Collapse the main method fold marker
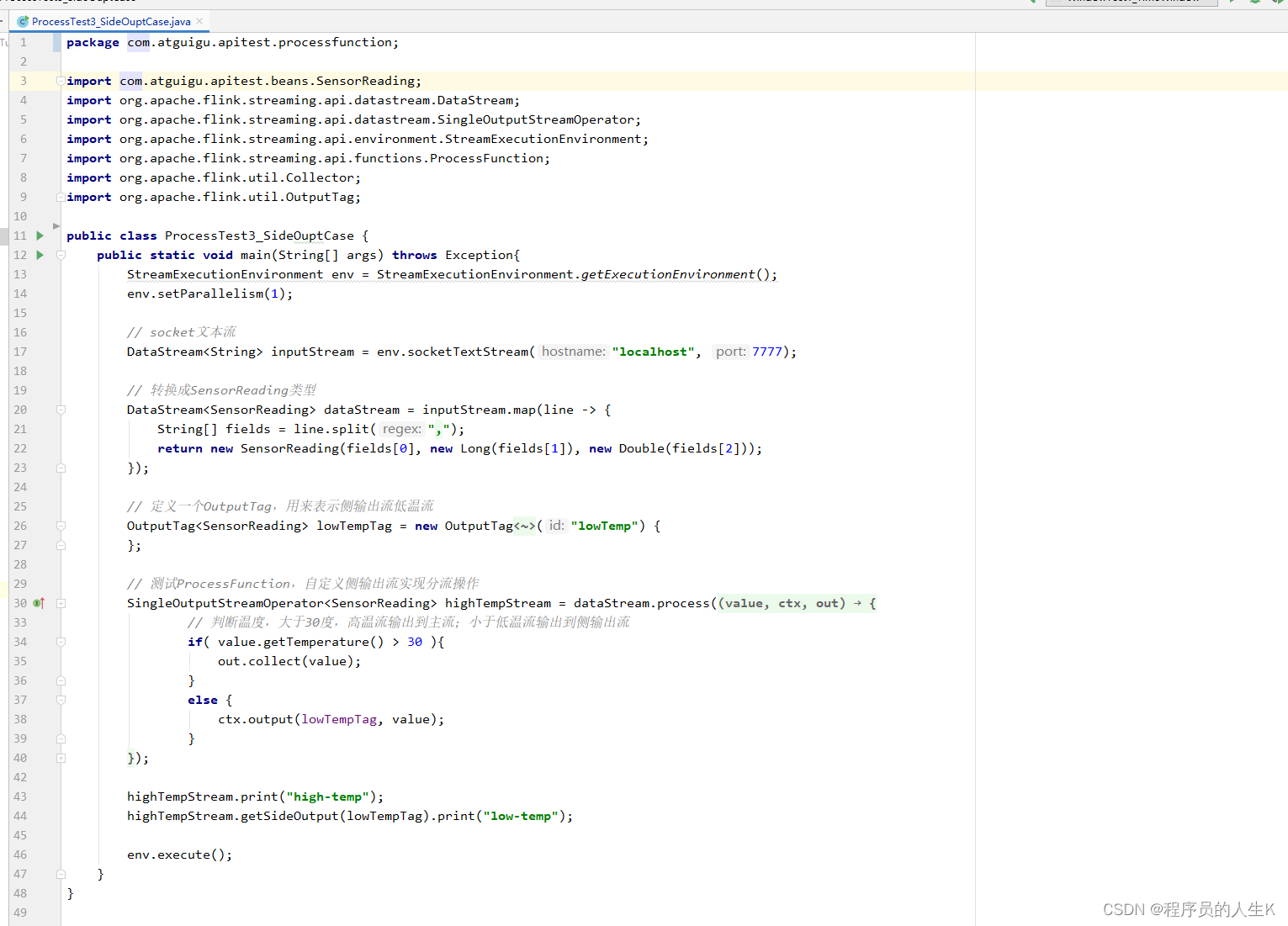The height and width of the screenshot is (926, 1288). click(x=61, y=255)
